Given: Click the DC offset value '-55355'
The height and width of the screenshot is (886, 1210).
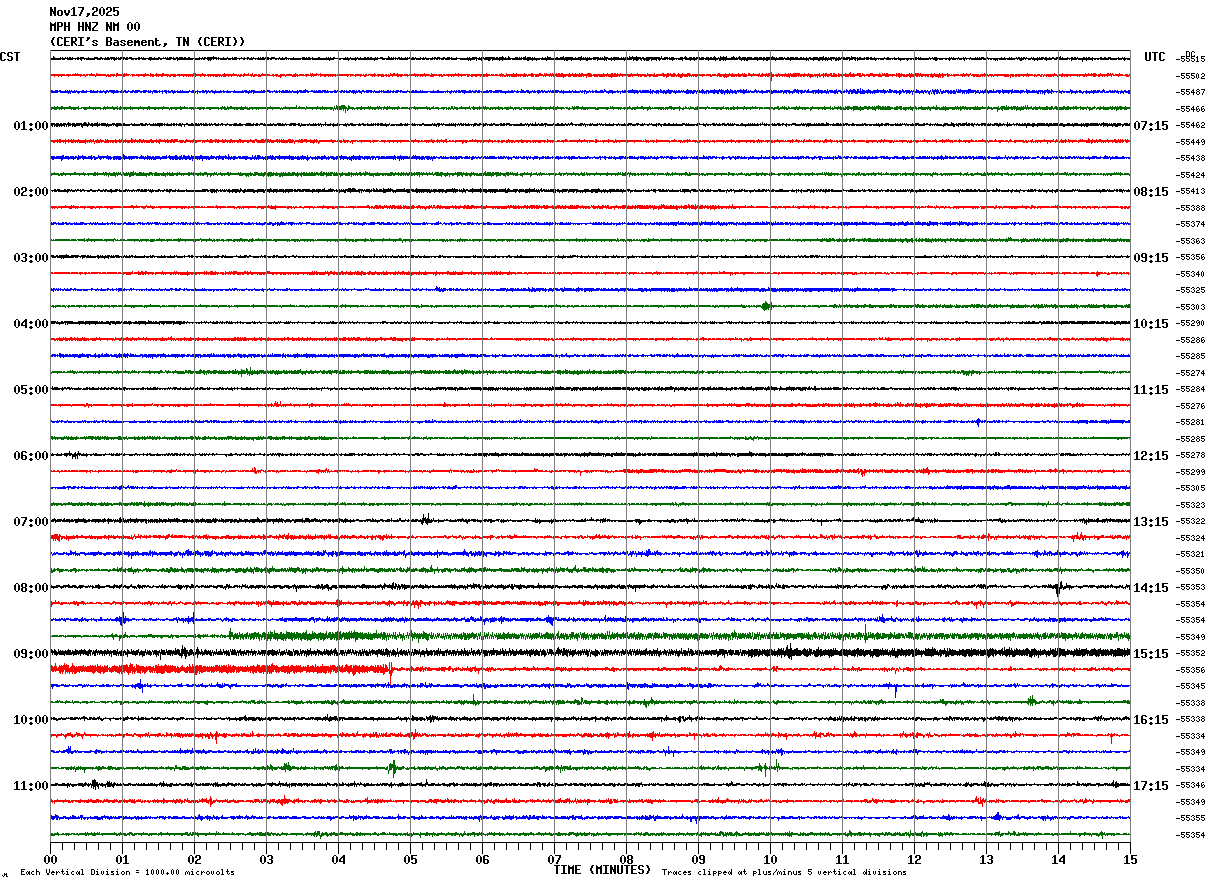Looking at the screenshot, I should click(x=1190, y=818).
